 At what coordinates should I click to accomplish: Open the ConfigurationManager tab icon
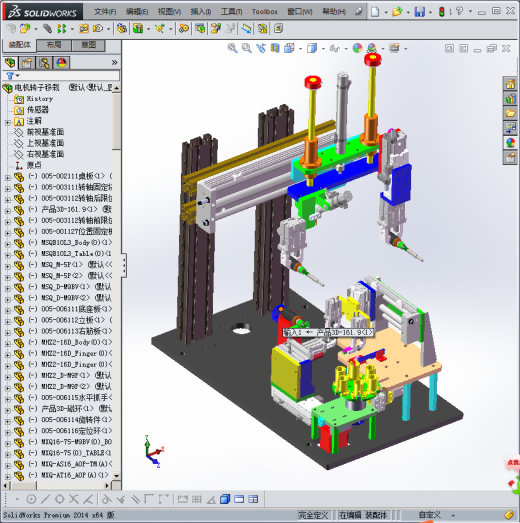click(x=44, y=63)
